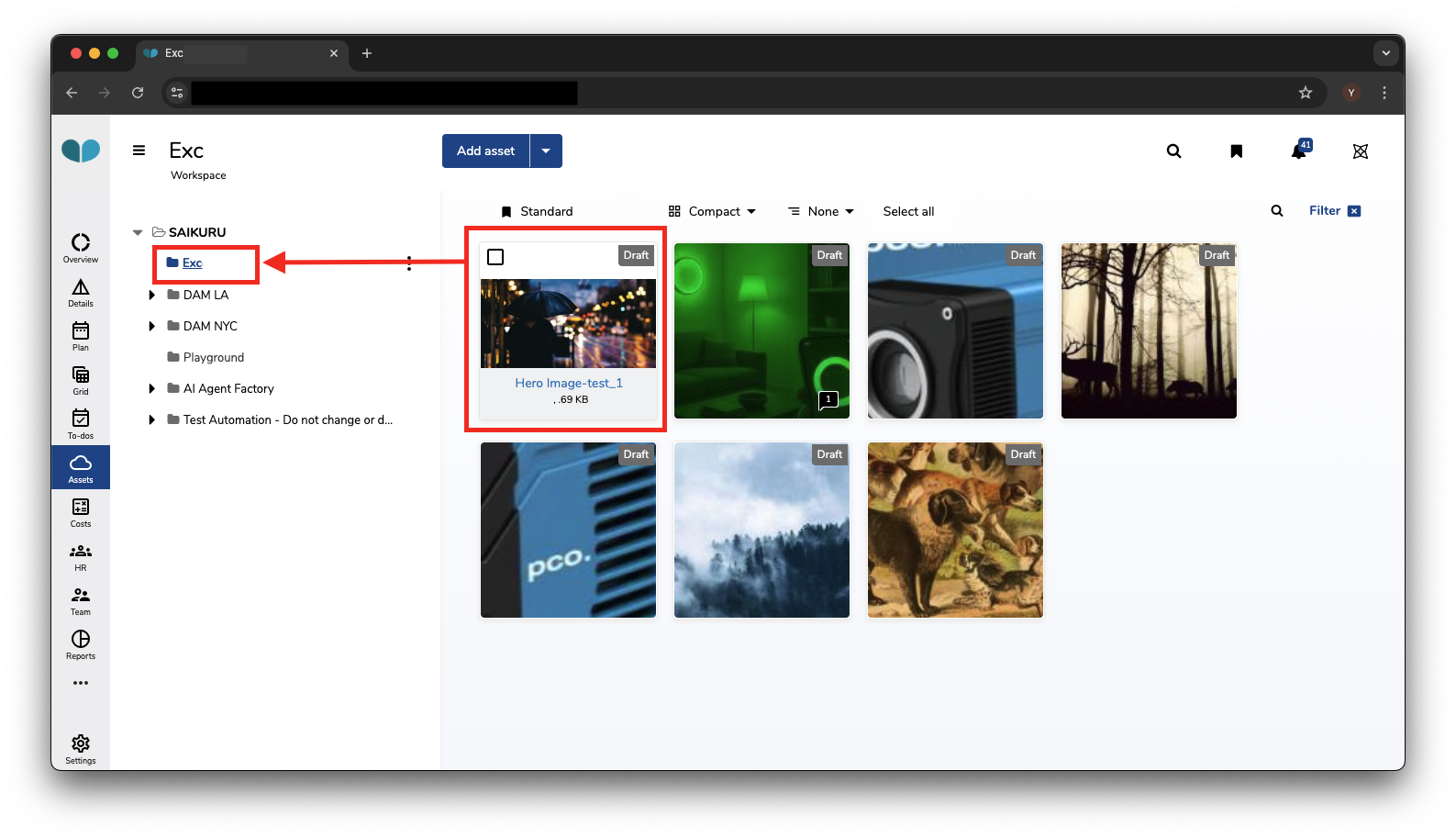Select the Assets sidebar item
Viewport: 1456px width, 838px height.
pyautogui.click(x=81, y=468)
